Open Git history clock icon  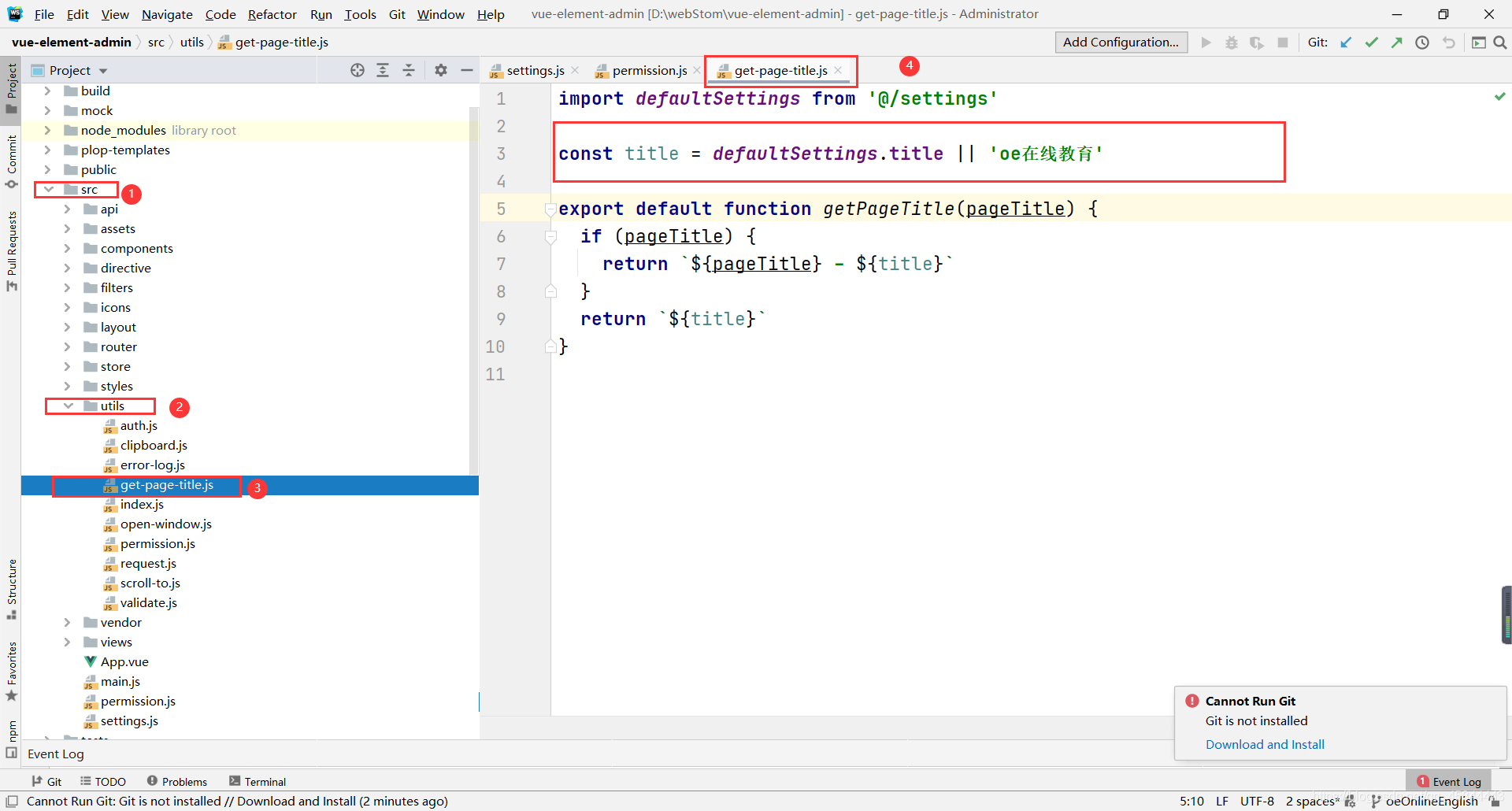tap(1421, 43)
